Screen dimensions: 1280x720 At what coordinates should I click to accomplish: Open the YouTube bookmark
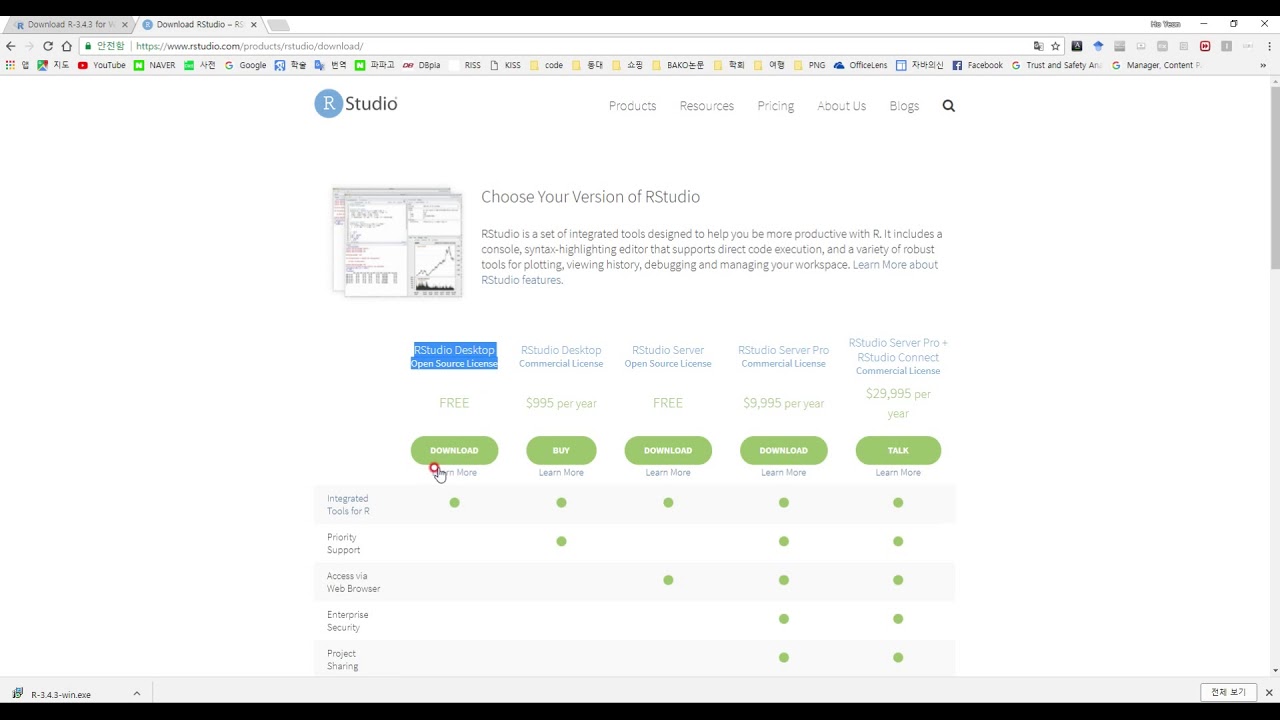tap(102, 65)
